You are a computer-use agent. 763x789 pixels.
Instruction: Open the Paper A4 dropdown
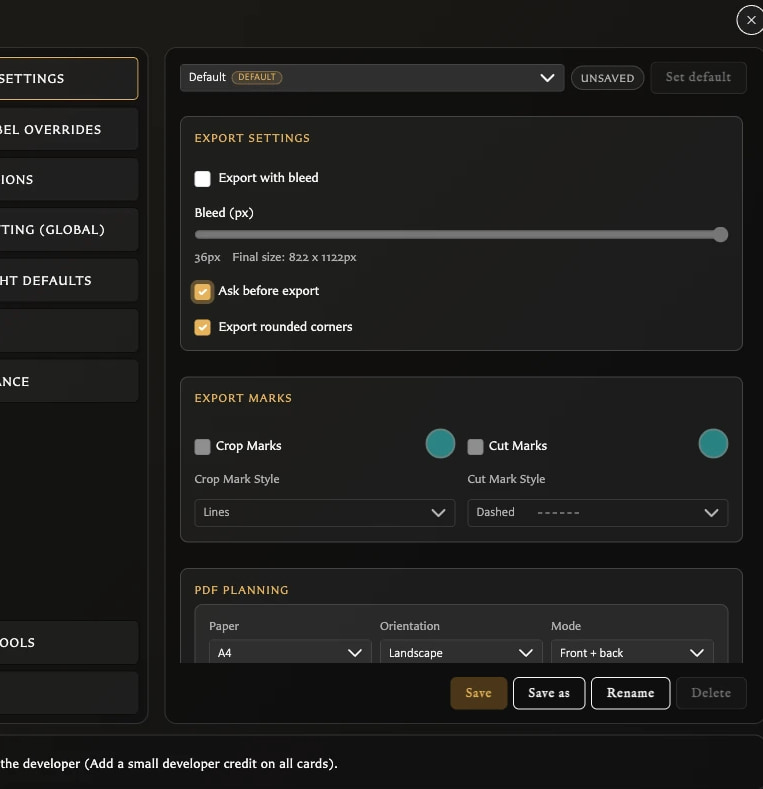[x=290, y=652]
